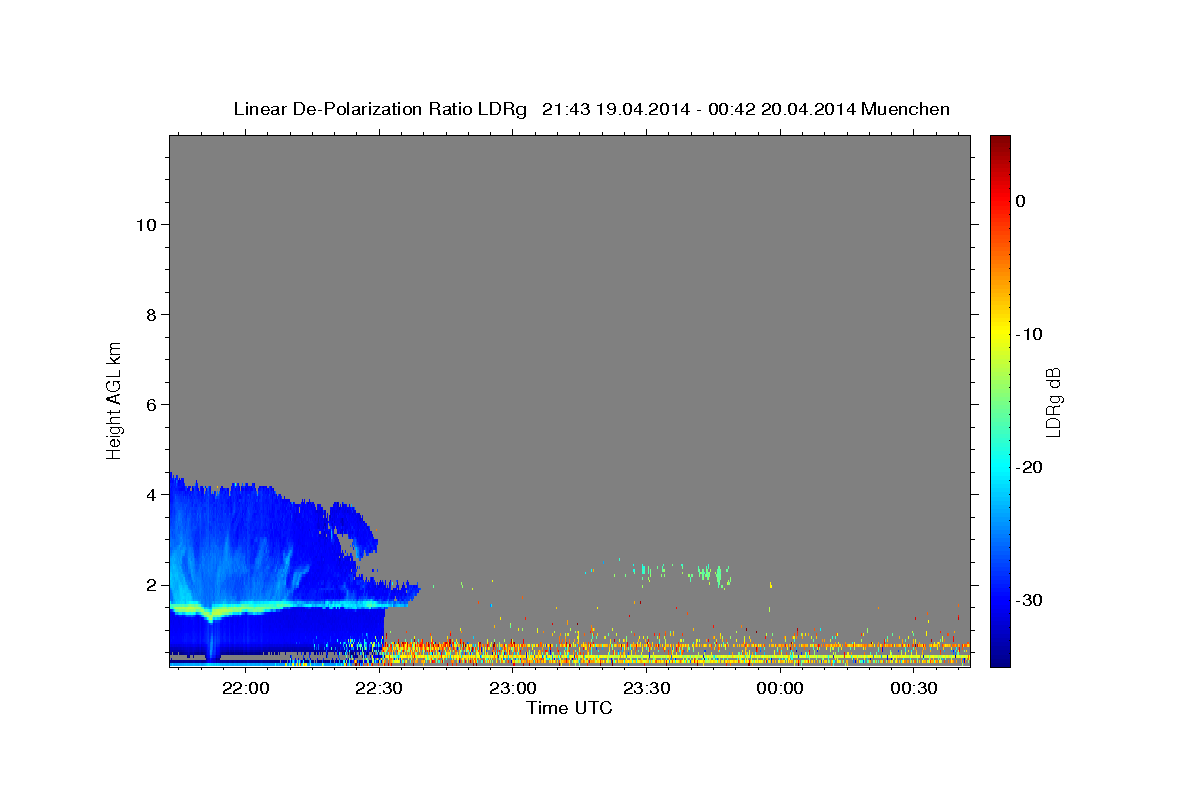Click the Time UTC axis title
This screenshot has width=1200, height=800.
coord(569,708)
